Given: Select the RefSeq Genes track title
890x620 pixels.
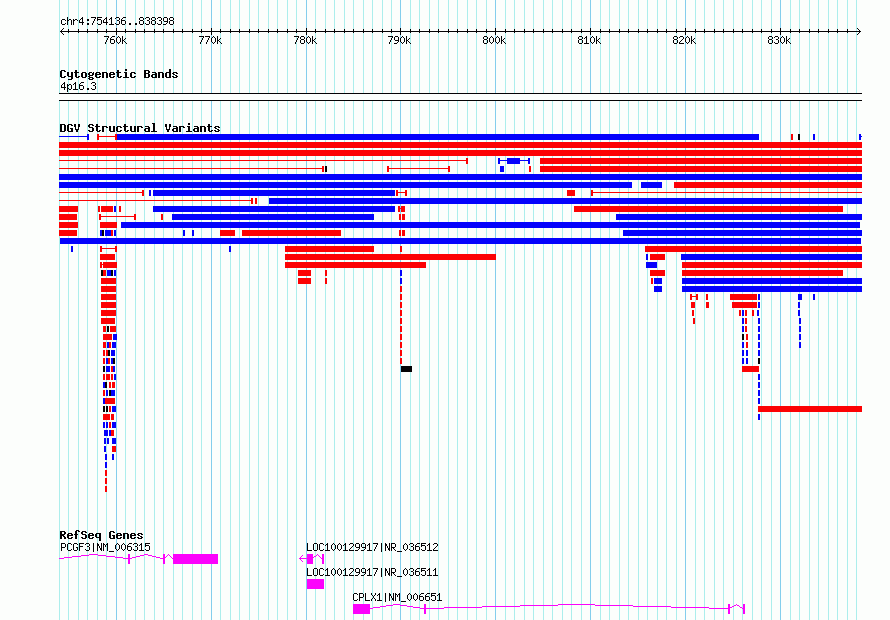Looking at the screenshot, I should (x=101, y=535).
